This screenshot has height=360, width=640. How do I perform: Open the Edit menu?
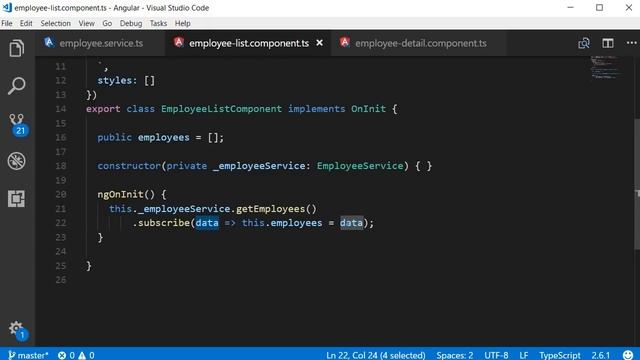[x=26, y=23]
